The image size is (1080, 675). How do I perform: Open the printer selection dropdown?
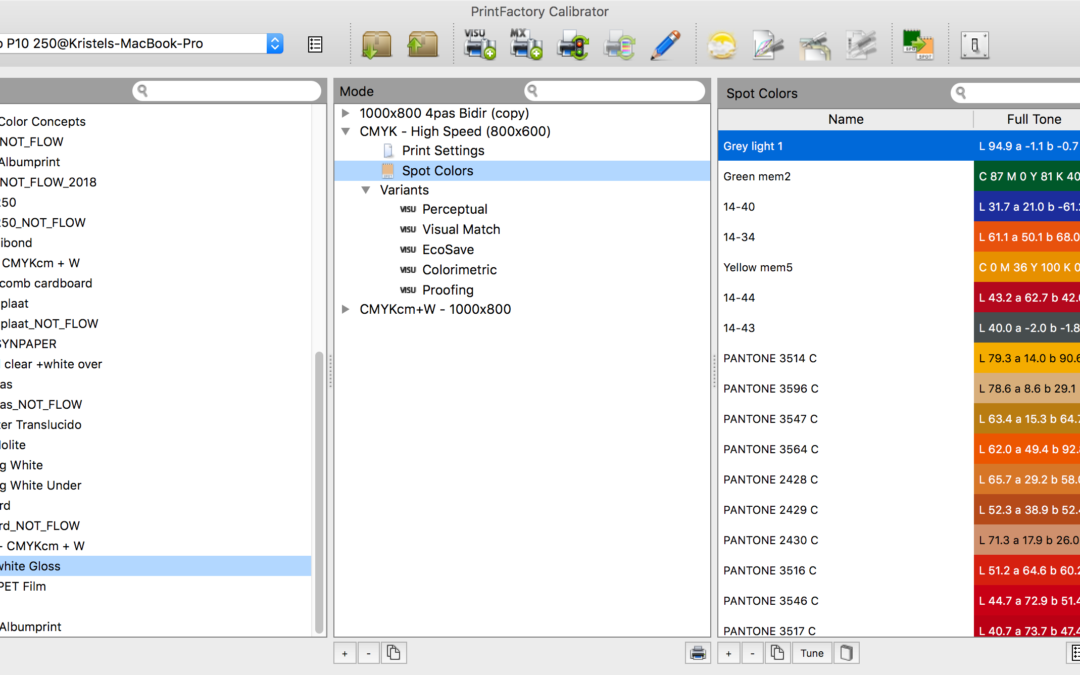(x=275, y=44)
